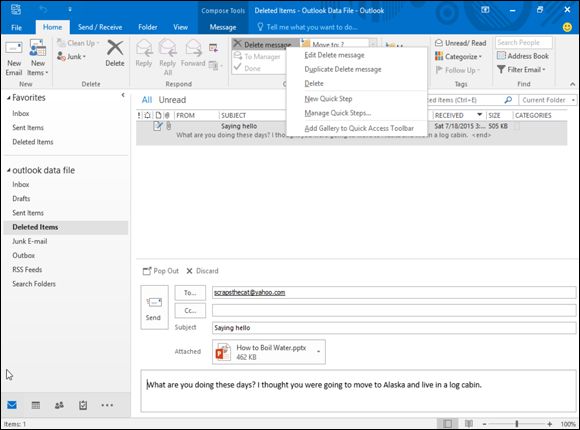
Task: Click the Unread/Read envelope button
Action: pyautogui.click(x=460, y=43)
